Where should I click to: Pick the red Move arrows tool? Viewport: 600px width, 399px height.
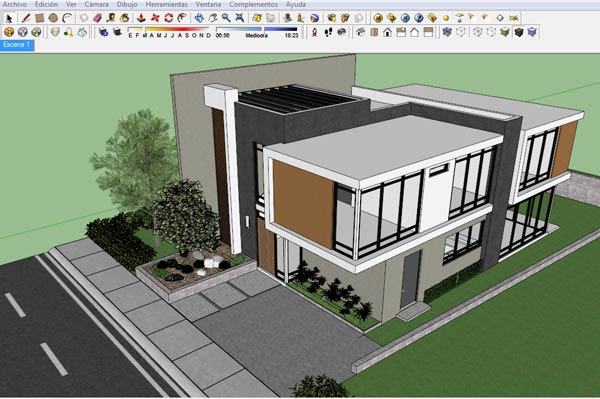click(x=155, y=18)
